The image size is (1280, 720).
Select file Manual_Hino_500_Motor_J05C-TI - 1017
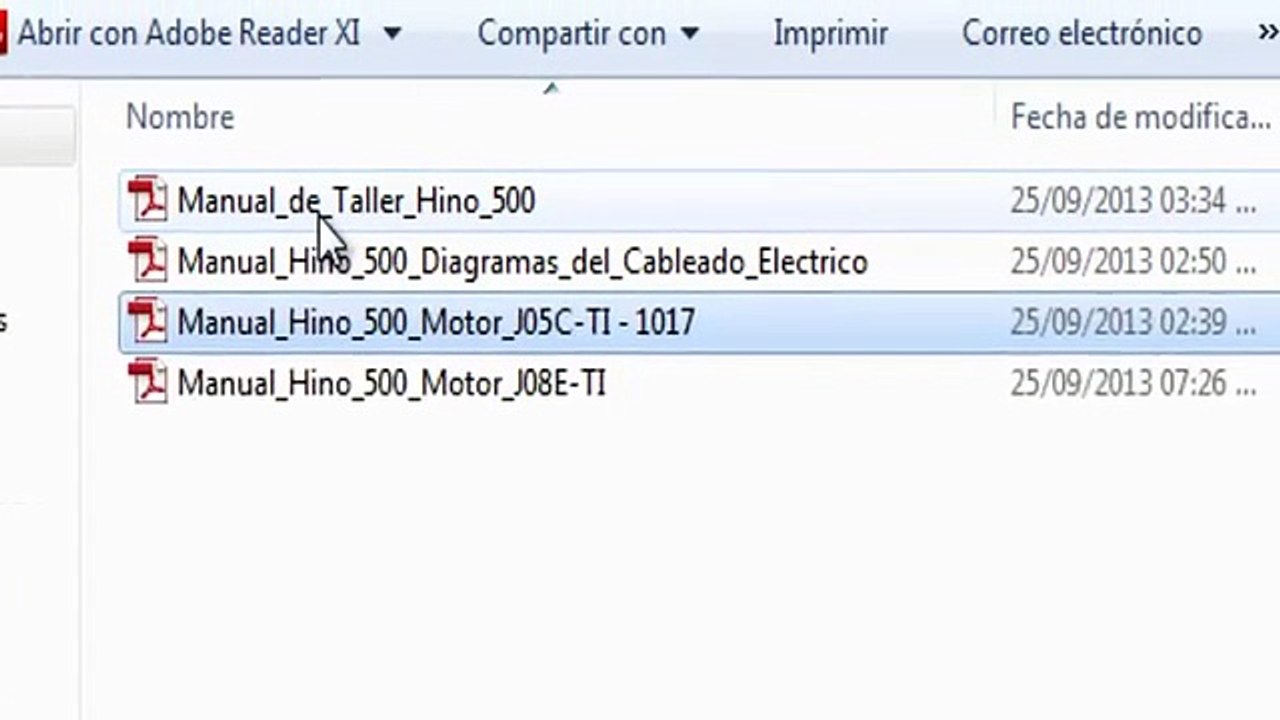436,322
